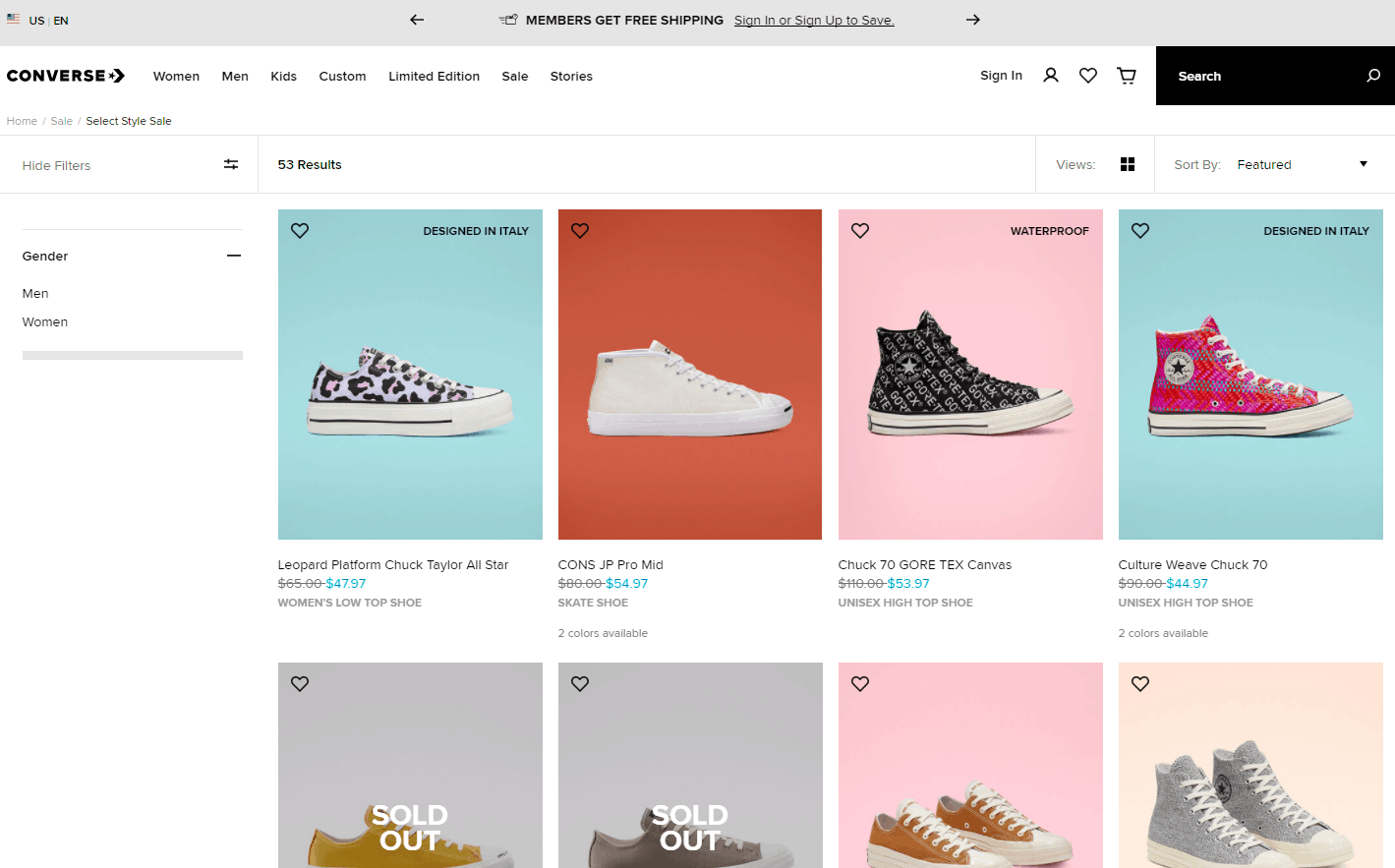Favorite the orange low top shoes

click(x=860, y=683)
